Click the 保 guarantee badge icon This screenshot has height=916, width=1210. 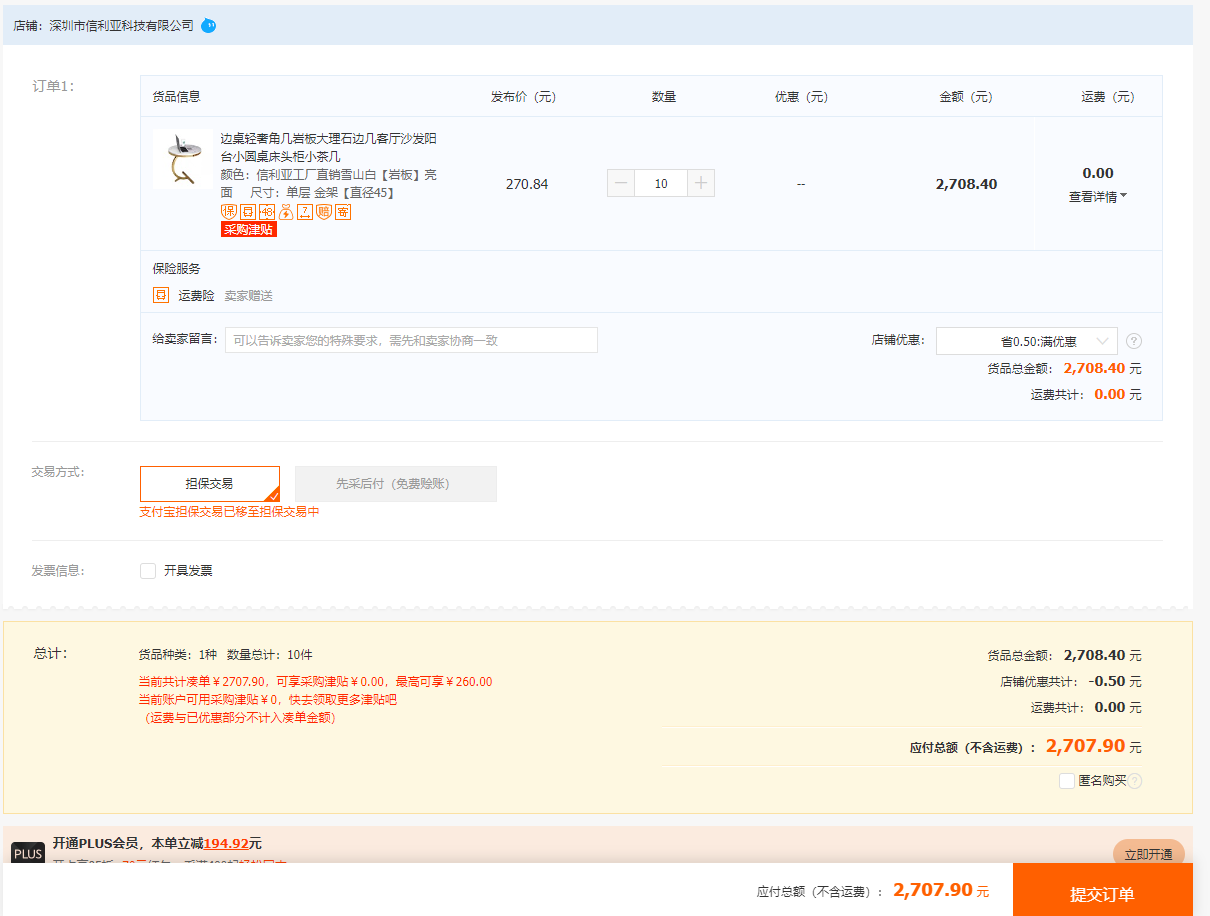pyautogui.click(x=229, y=212)
